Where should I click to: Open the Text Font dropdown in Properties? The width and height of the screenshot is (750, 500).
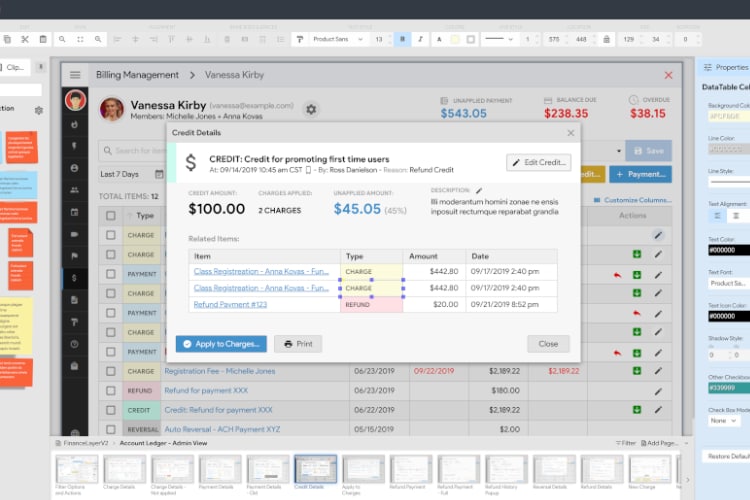pos(729,283)
